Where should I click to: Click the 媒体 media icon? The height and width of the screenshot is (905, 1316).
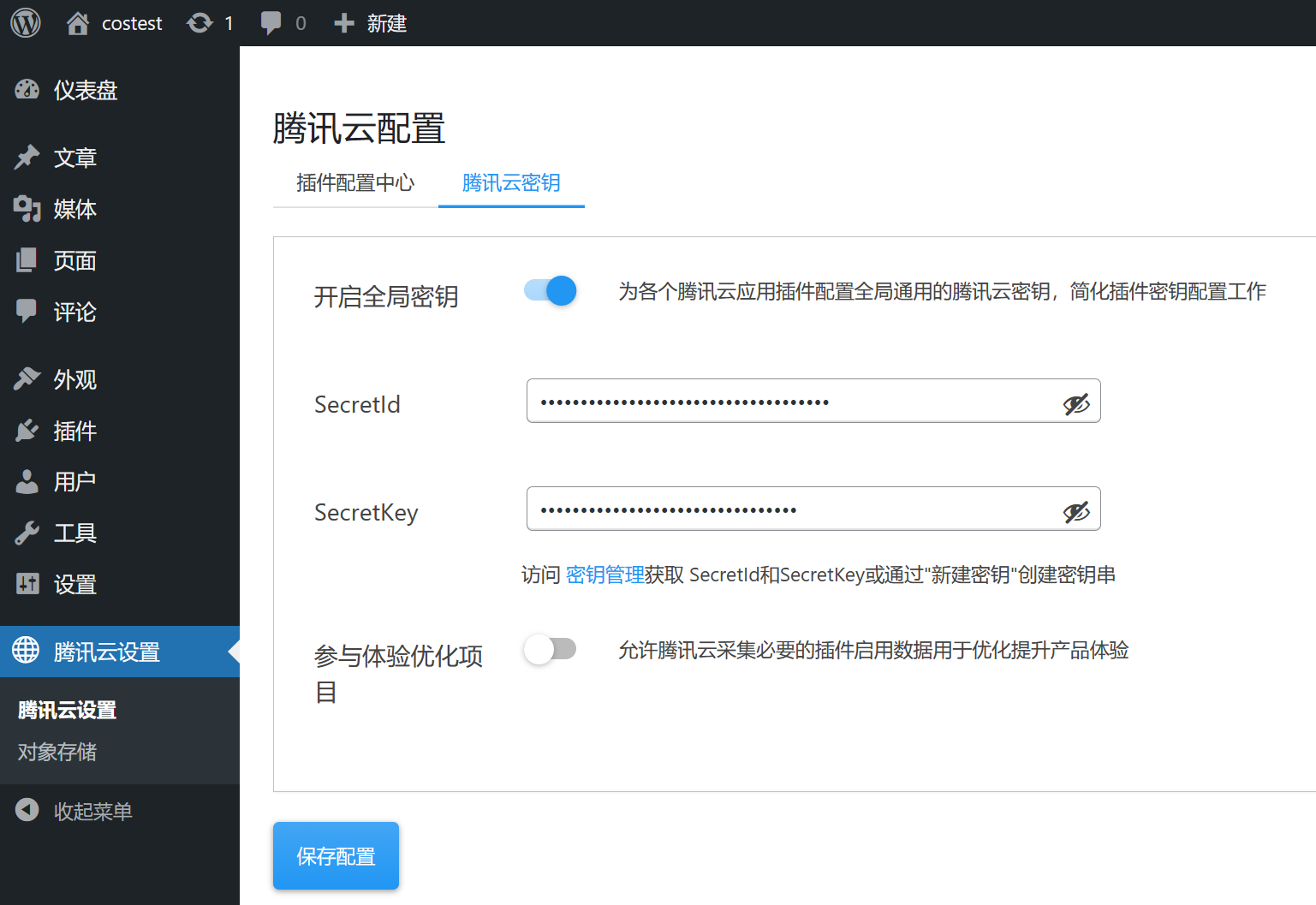[x=27, y=208]
